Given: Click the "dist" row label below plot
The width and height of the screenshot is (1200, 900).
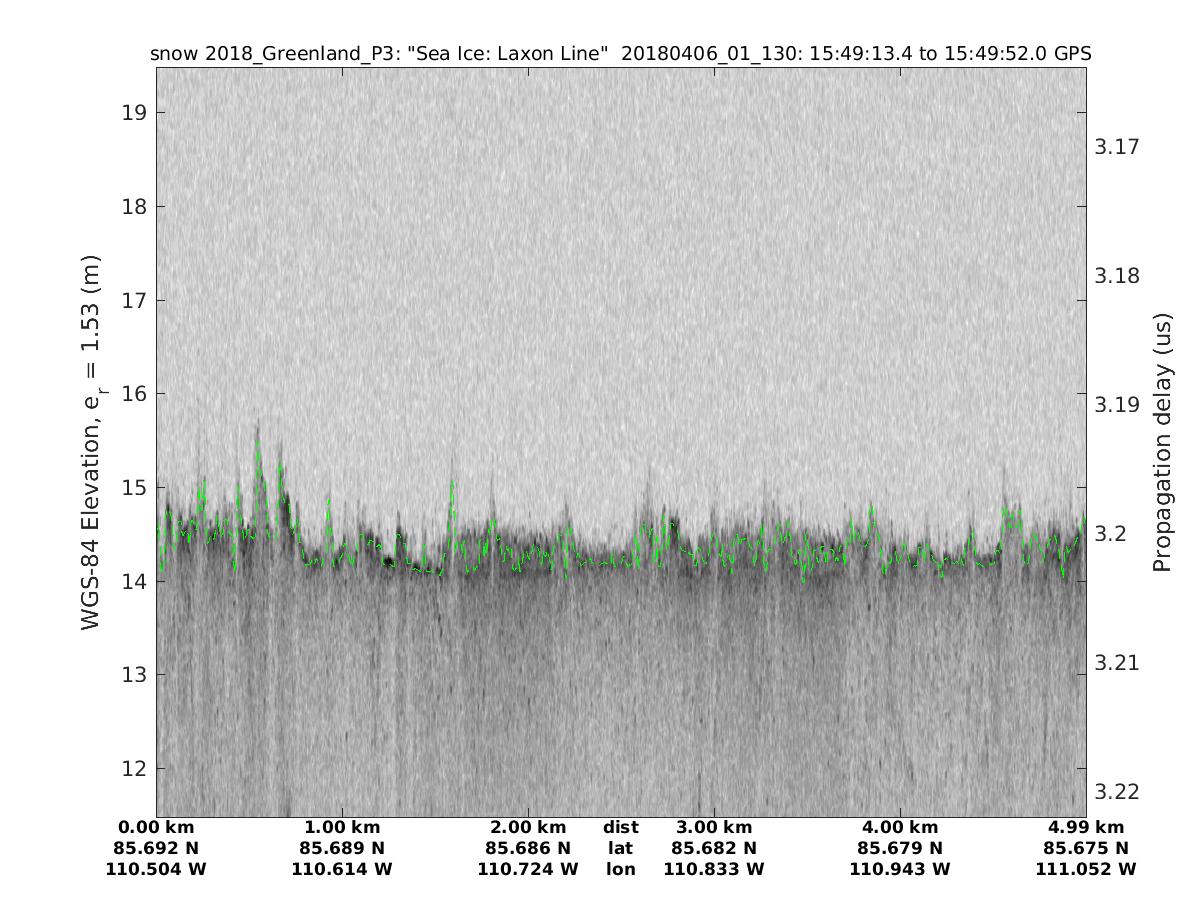Looking at the screenshot, I should pos(620,828).
